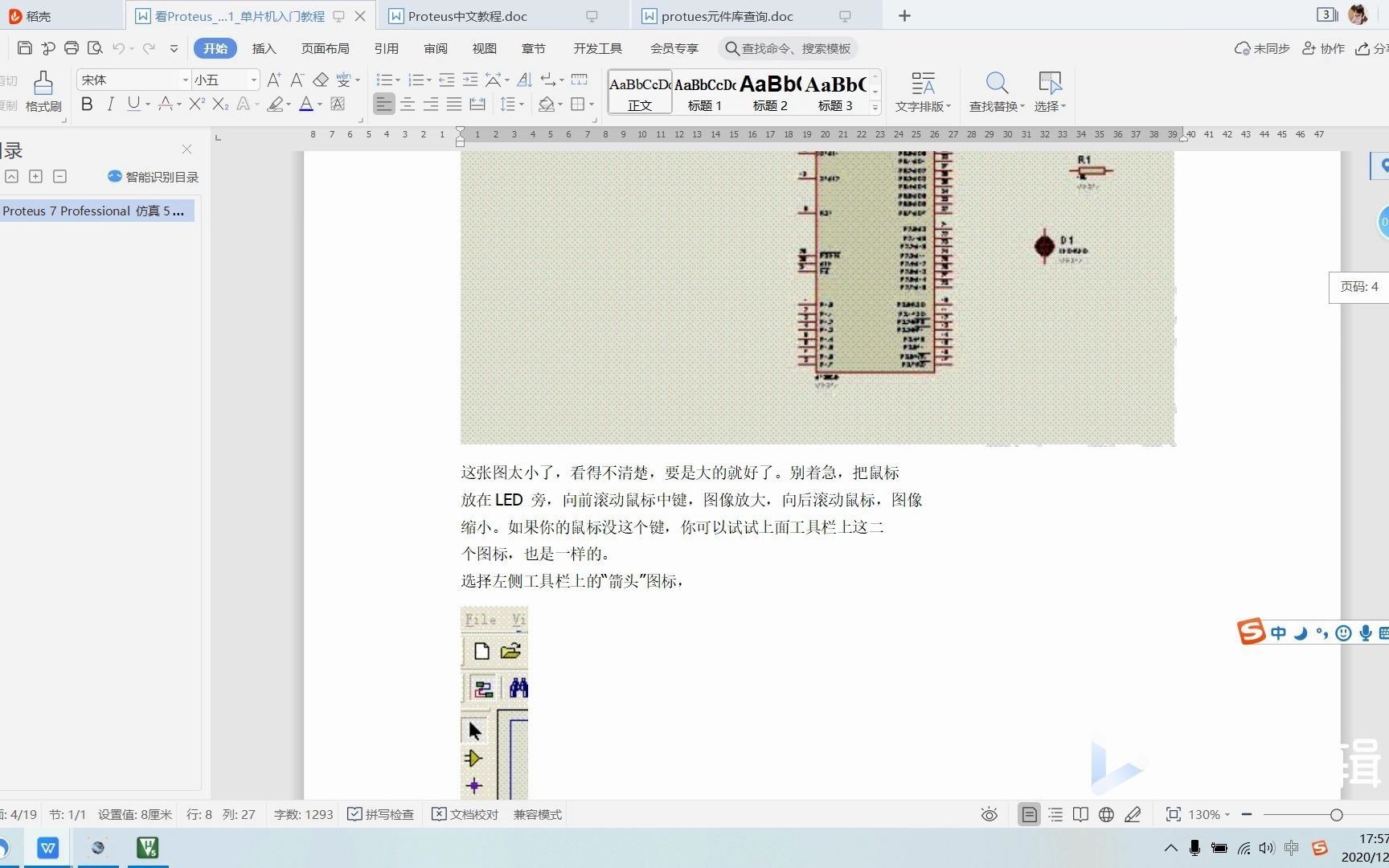Open the font name dropdown (宋体)
The image size is (1389, 868).
click(185, 80)
